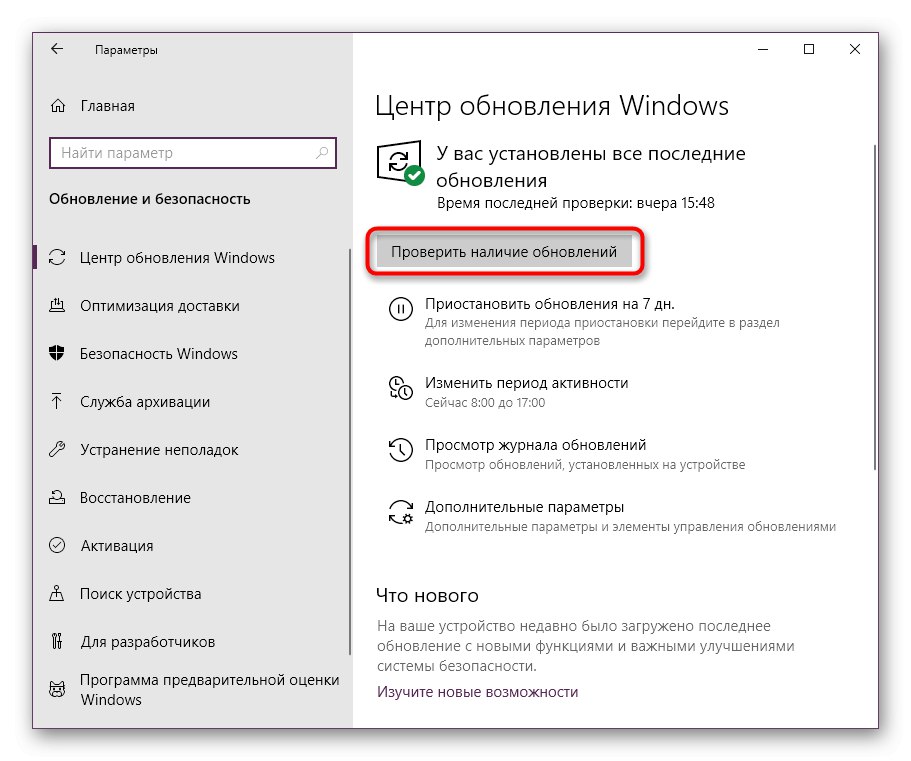Click the update status icon with green checkmark
Viewport: 911px width, 761px height.
(400, 163)
